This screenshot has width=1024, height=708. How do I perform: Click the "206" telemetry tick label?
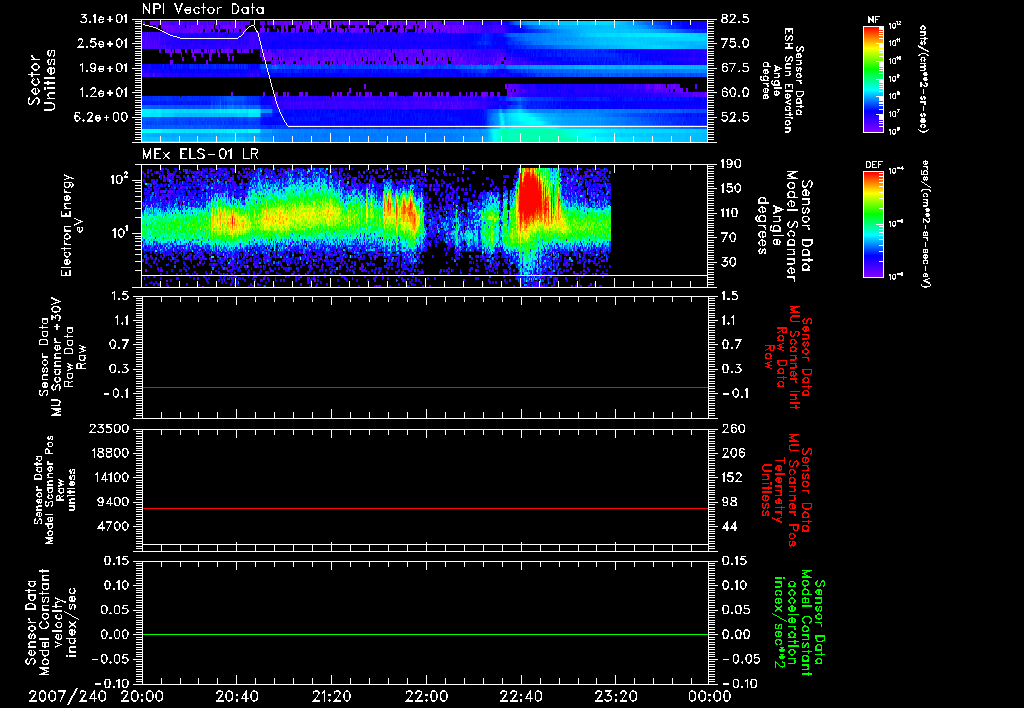coord(733,453)
